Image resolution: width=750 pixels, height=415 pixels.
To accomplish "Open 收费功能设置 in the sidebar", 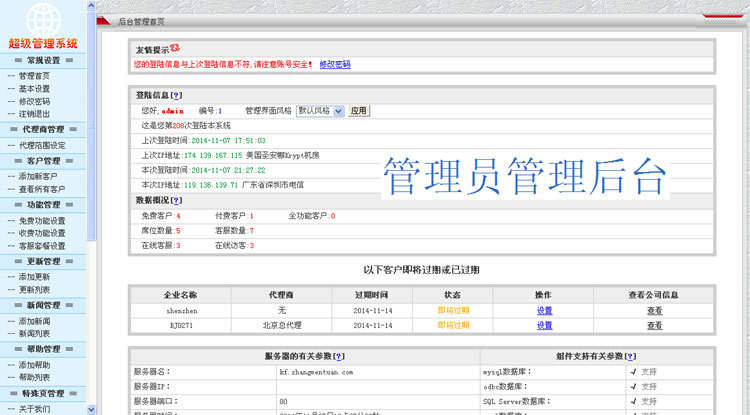I will click(42, 233).
